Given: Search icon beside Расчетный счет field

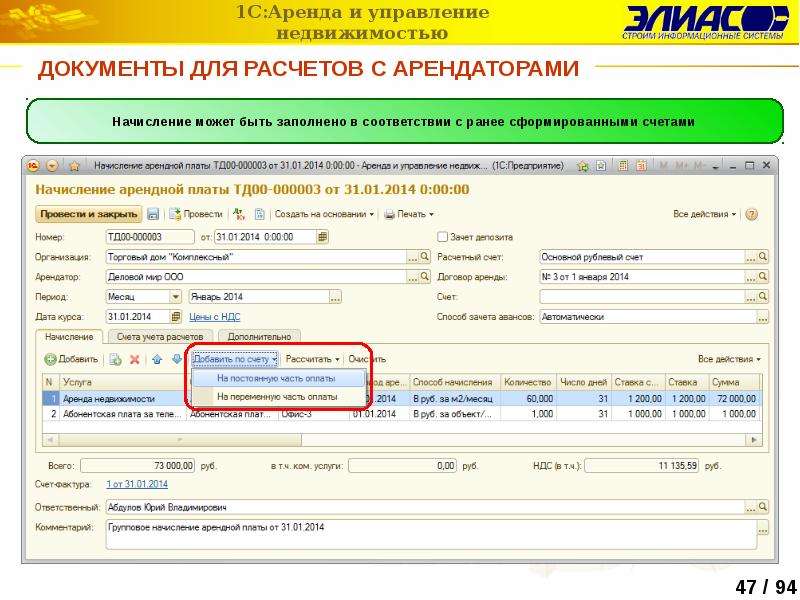Looking at the screenshot, I should point(763,257).
